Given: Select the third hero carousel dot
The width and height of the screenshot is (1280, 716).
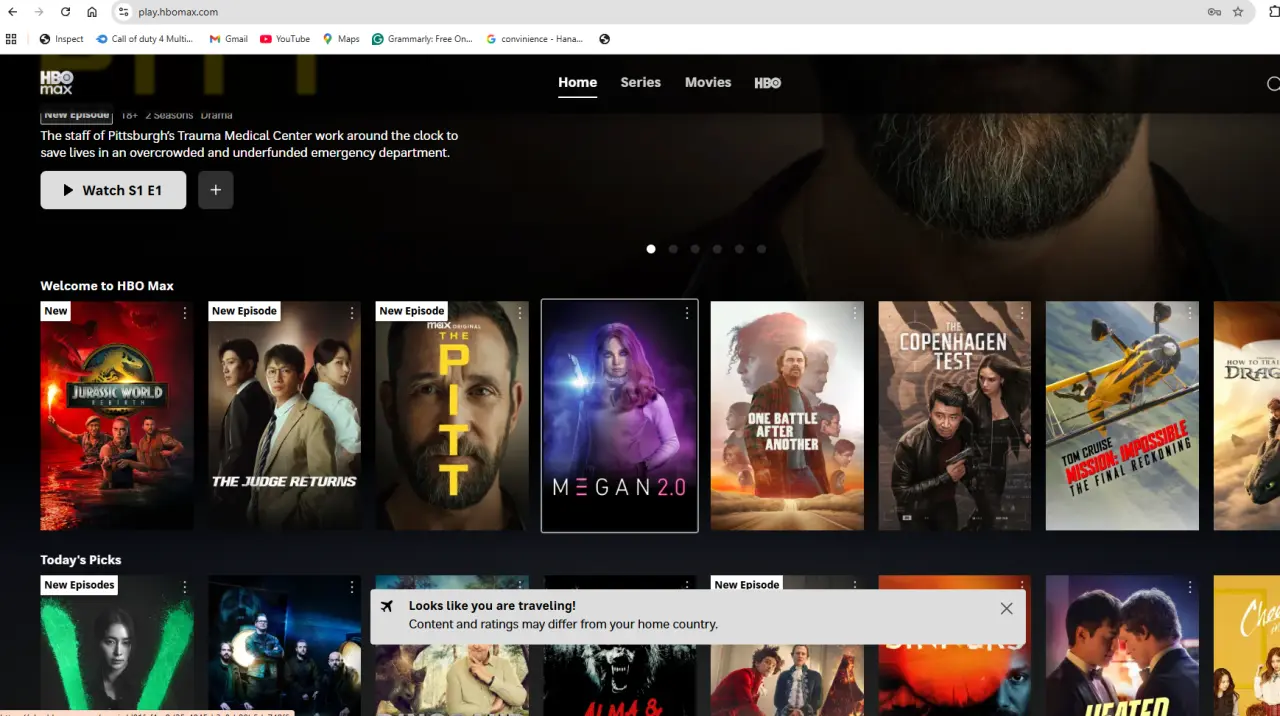Looking at the screenshot, I should point(695,249).
